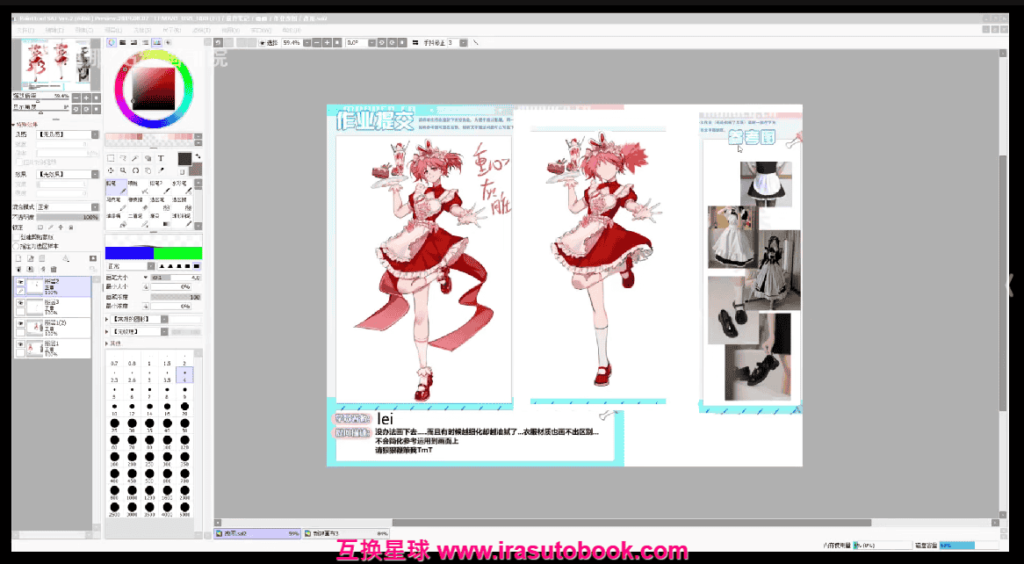
Task: Select brush size 10 preset
Action: click(114, 408)
